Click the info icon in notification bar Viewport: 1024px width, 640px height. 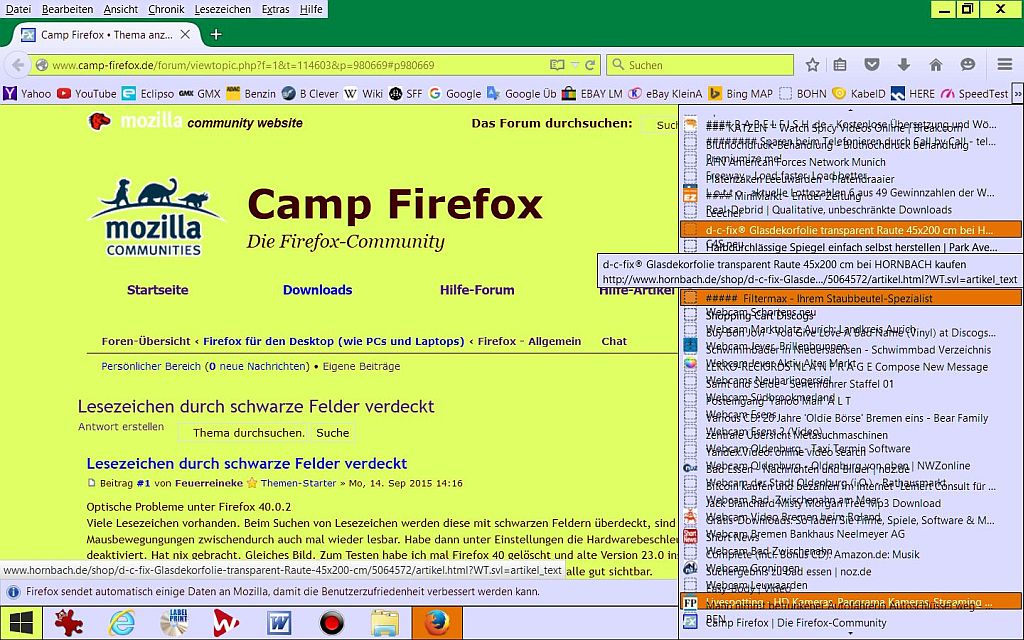pos(12,592)
